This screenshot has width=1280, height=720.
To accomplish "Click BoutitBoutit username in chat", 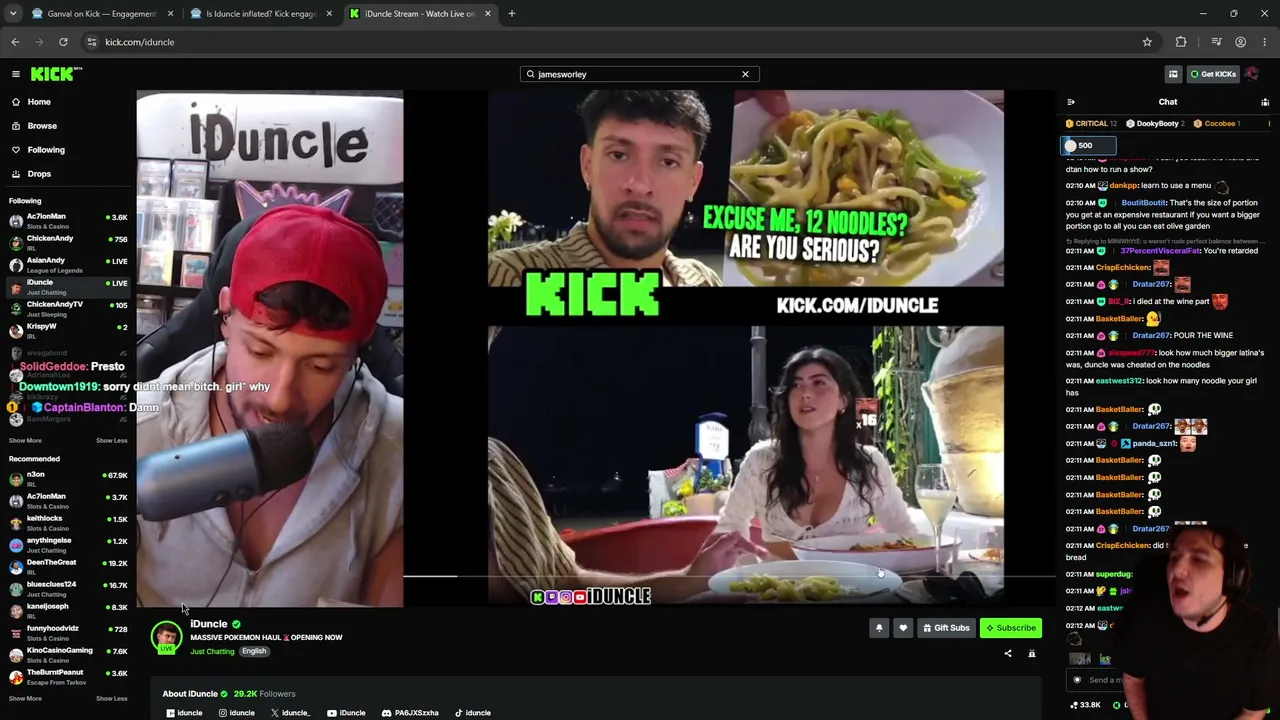I will coord(1143,203).
